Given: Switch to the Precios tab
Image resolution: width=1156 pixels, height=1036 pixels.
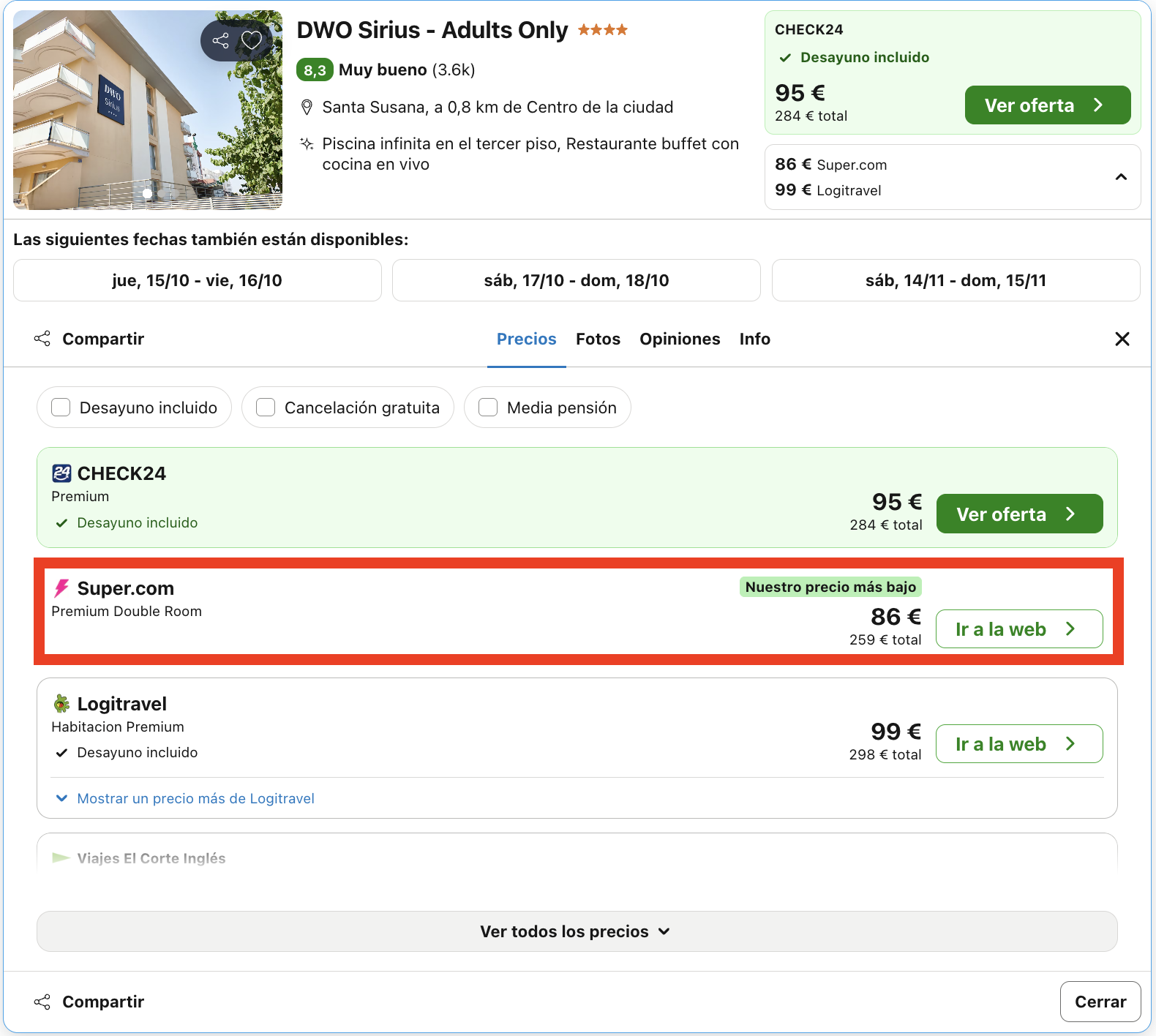Looking at the screenshot, I should 527,339.
